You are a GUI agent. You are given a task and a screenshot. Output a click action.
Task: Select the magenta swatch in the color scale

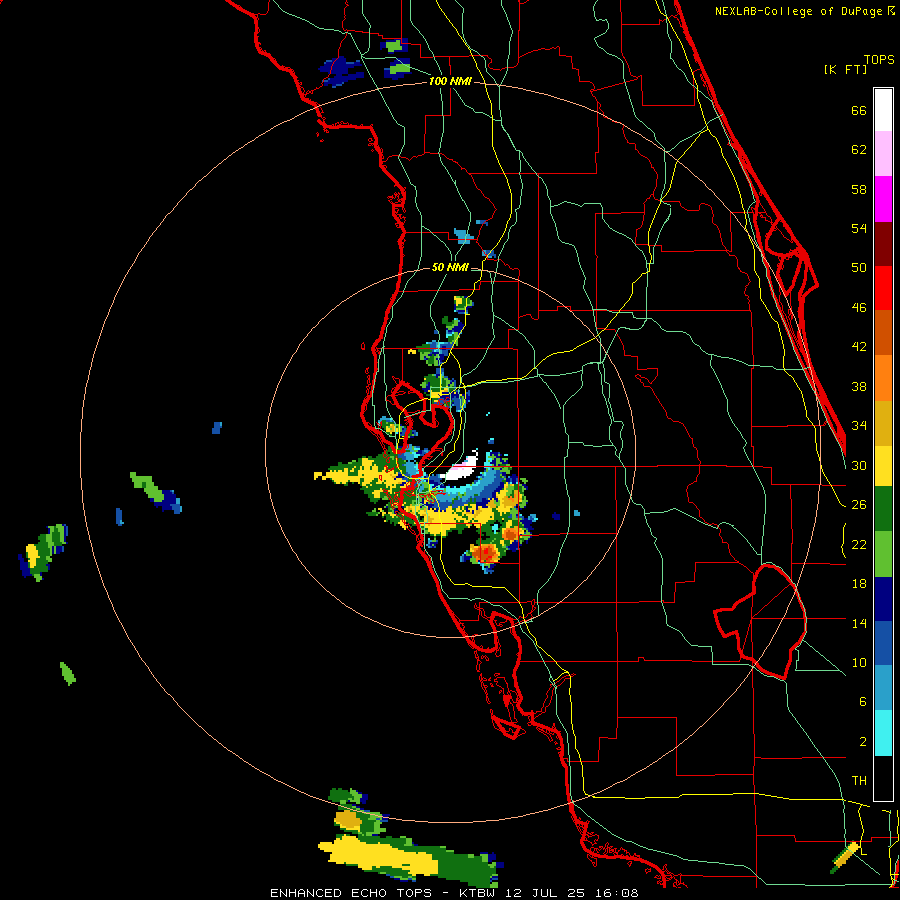pos(883,199)
